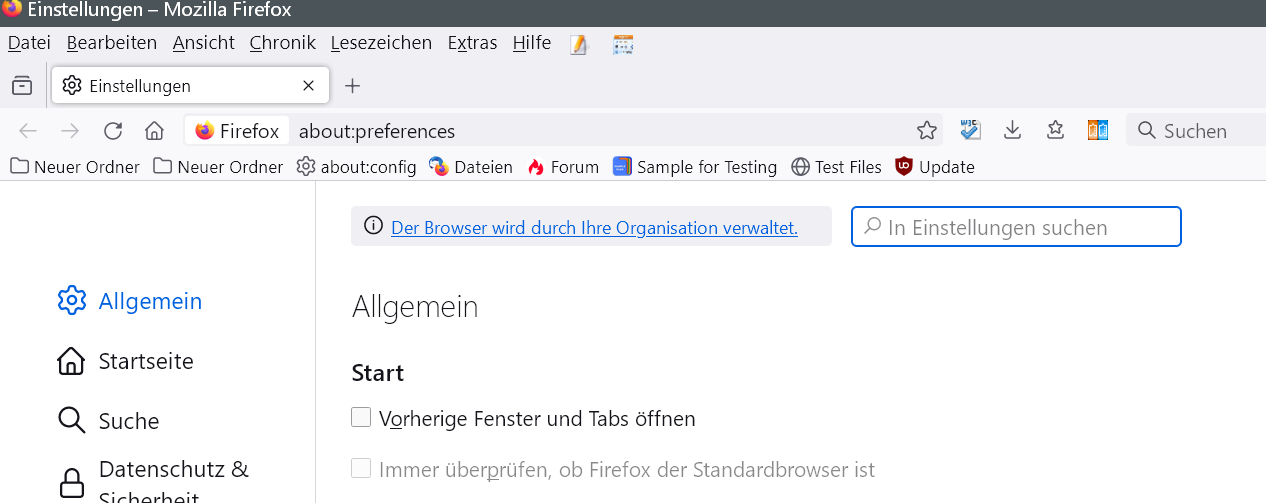Open the Downloads toolbar icon
Screen dimensions: 1266x503
point(1012,130)
